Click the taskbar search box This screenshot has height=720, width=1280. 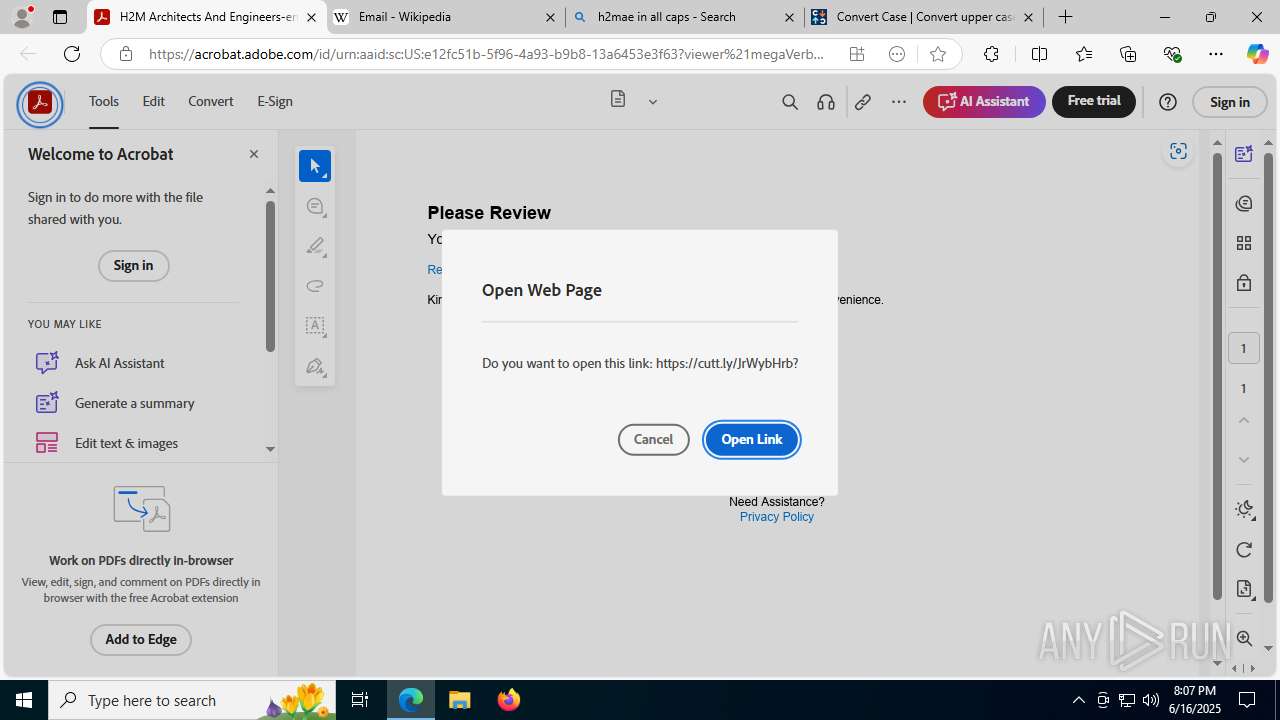click(190, 700)
